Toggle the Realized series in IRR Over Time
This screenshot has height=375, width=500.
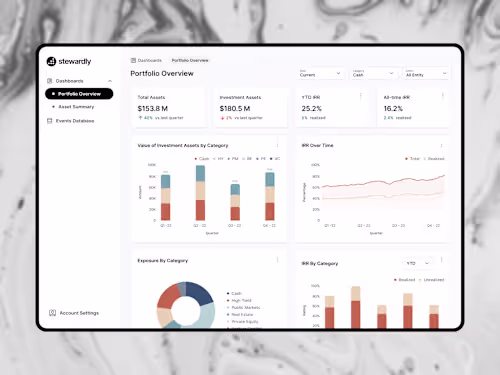[x=434, y=159]
